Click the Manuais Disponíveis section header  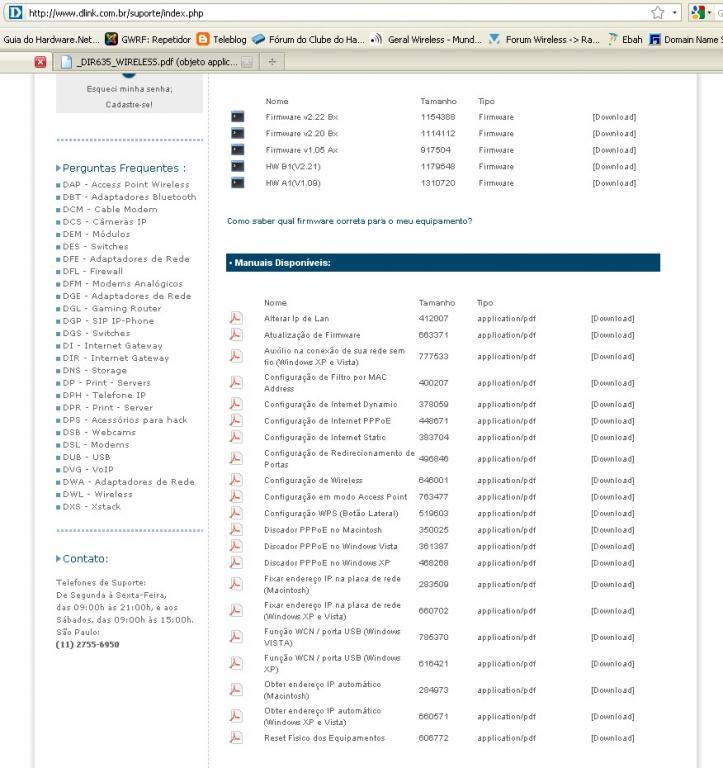tap(443, 263)
